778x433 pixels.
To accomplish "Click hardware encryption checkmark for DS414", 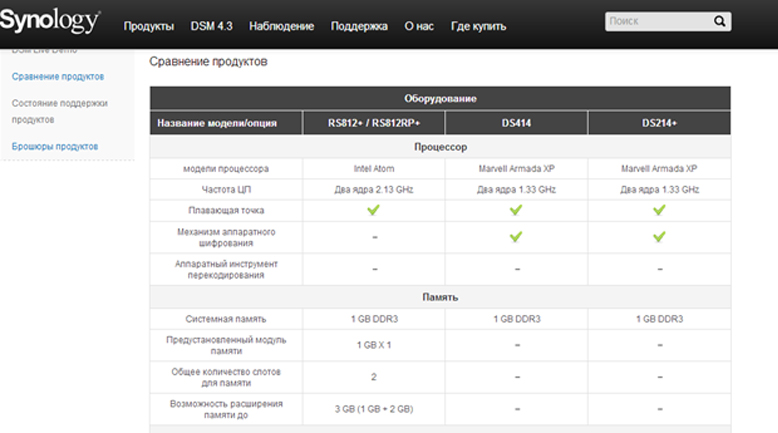I will (516, 237).
